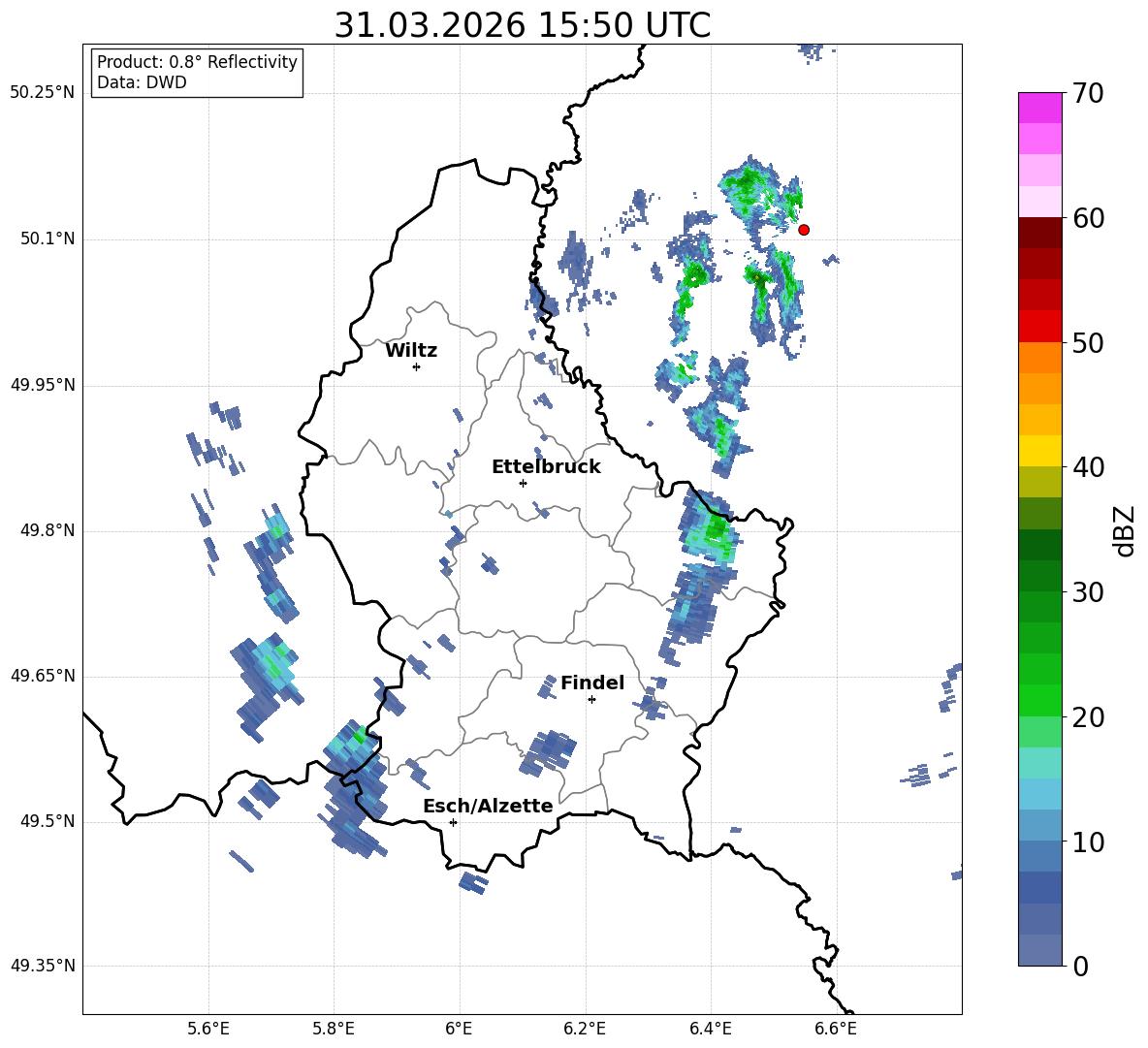The image size is (1148, 1048).
Task: Click the 49.95°N latitude label
Action: (x=43, y=385)
